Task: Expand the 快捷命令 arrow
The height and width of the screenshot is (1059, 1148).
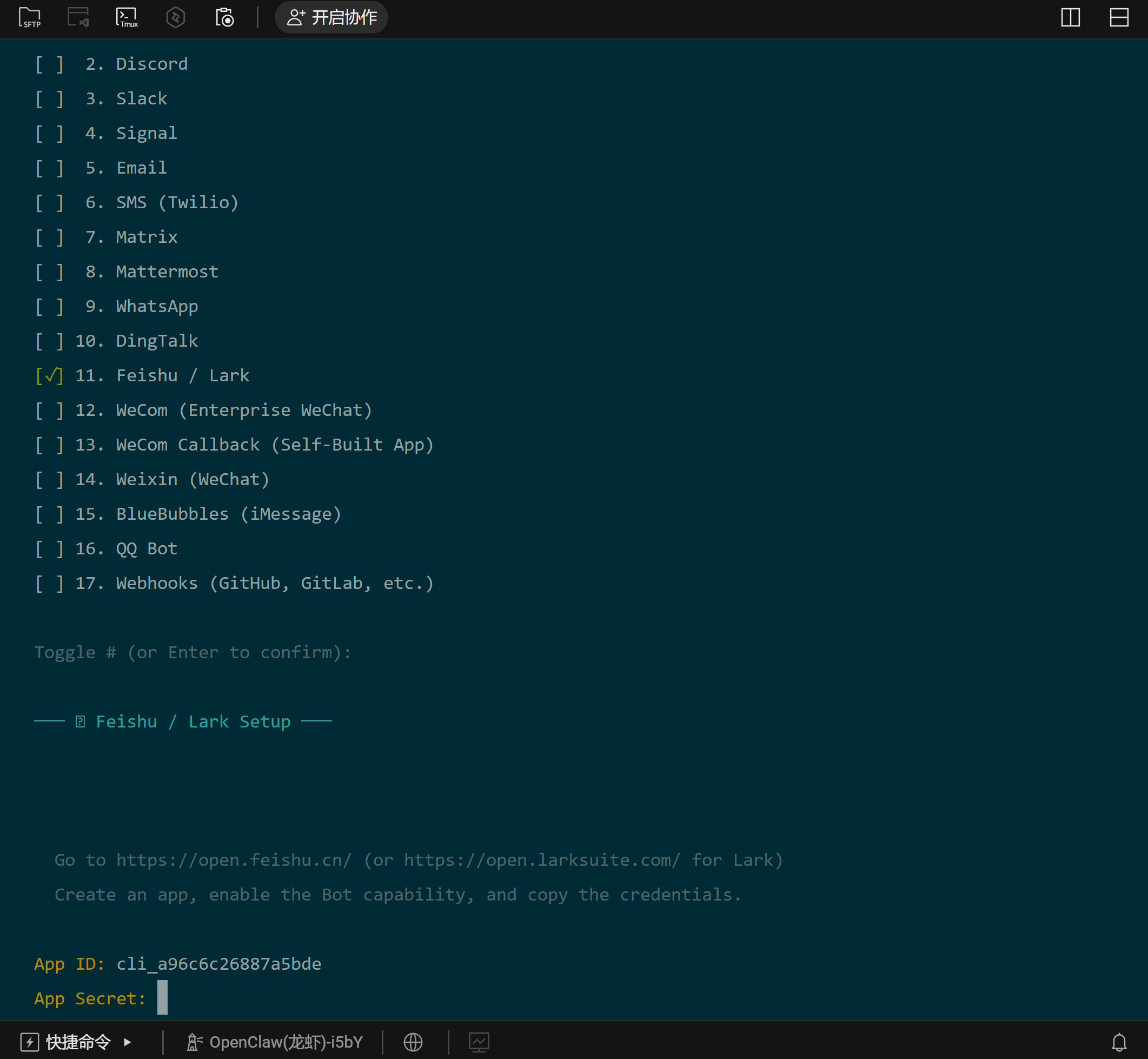Action: click(x=127, y=1042)
